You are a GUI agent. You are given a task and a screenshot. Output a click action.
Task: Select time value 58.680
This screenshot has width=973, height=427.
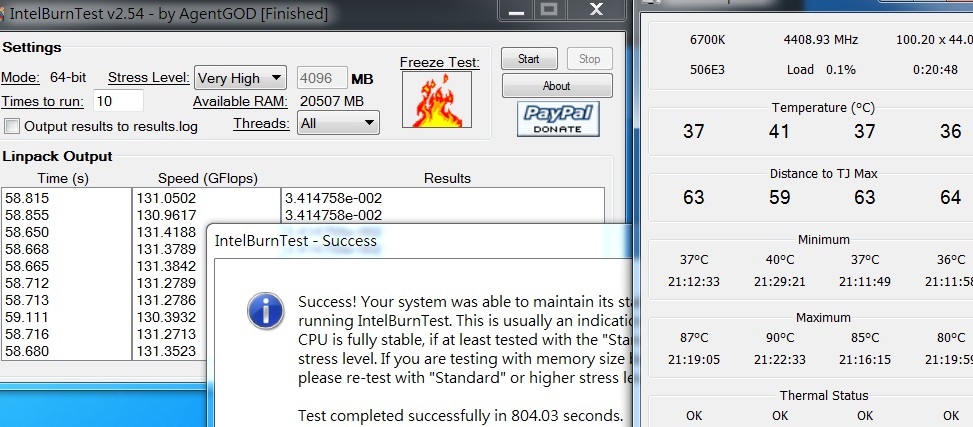coord(27,351)
